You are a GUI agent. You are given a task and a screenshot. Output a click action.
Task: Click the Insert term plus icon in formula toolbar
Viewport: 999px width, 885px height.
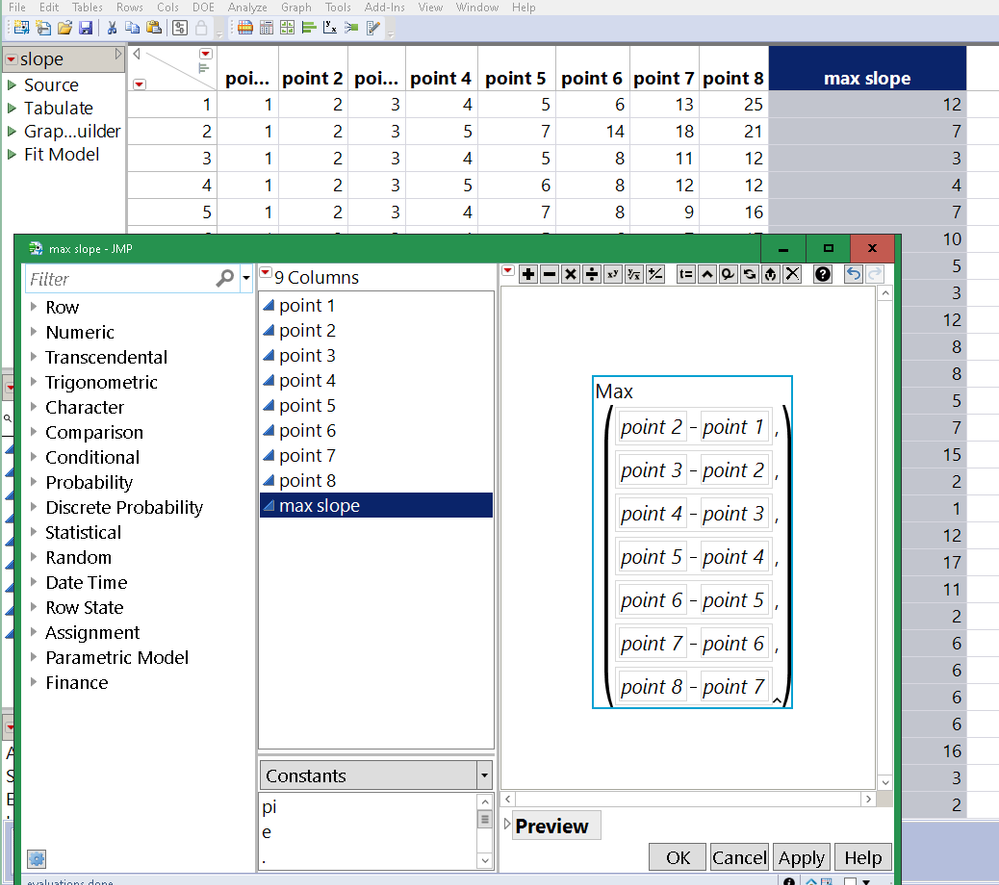click(x=528, y=274)
